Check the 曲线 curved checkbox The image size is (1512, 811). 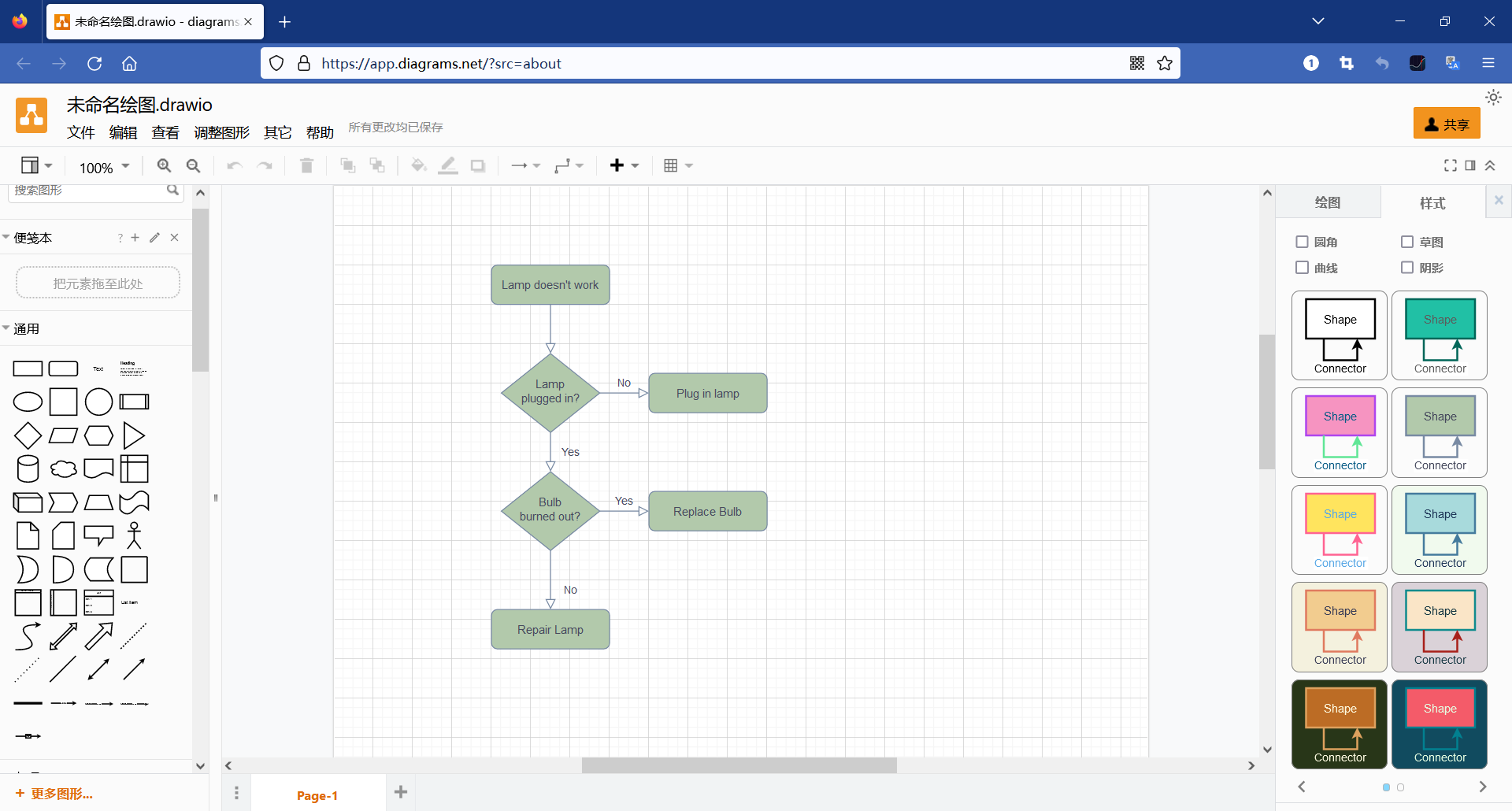(x=1302, y=268)
